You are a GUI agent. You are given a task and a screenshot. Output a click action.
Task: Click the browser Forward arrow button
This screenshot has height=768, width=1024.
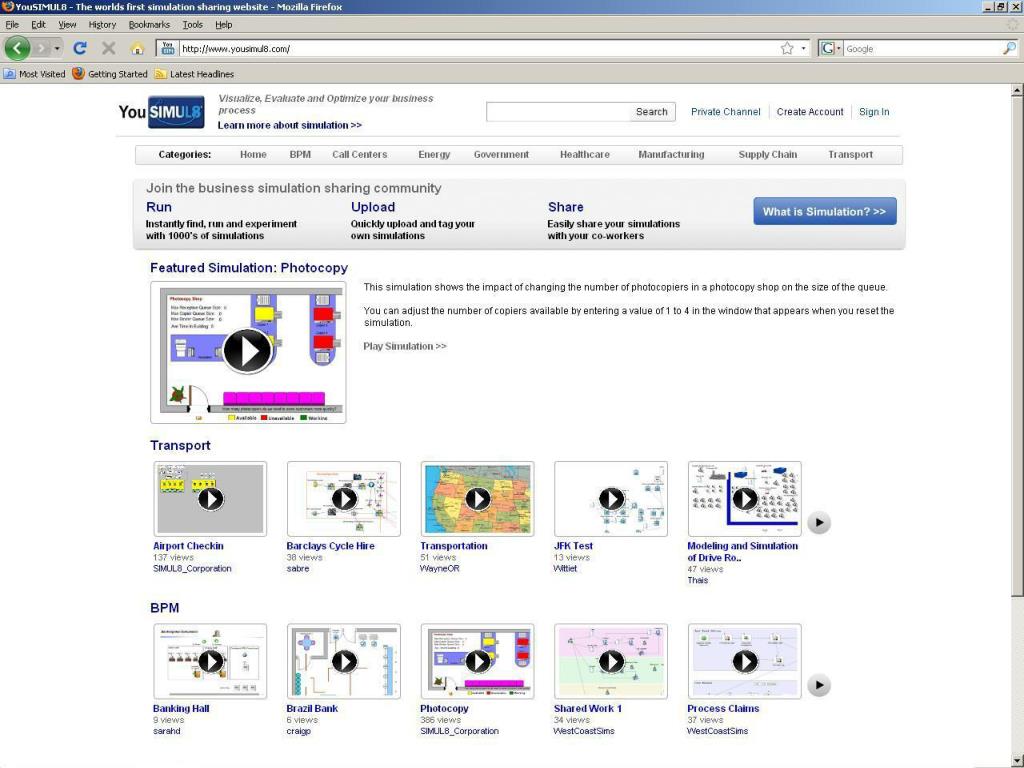click(x=42, y=48)
